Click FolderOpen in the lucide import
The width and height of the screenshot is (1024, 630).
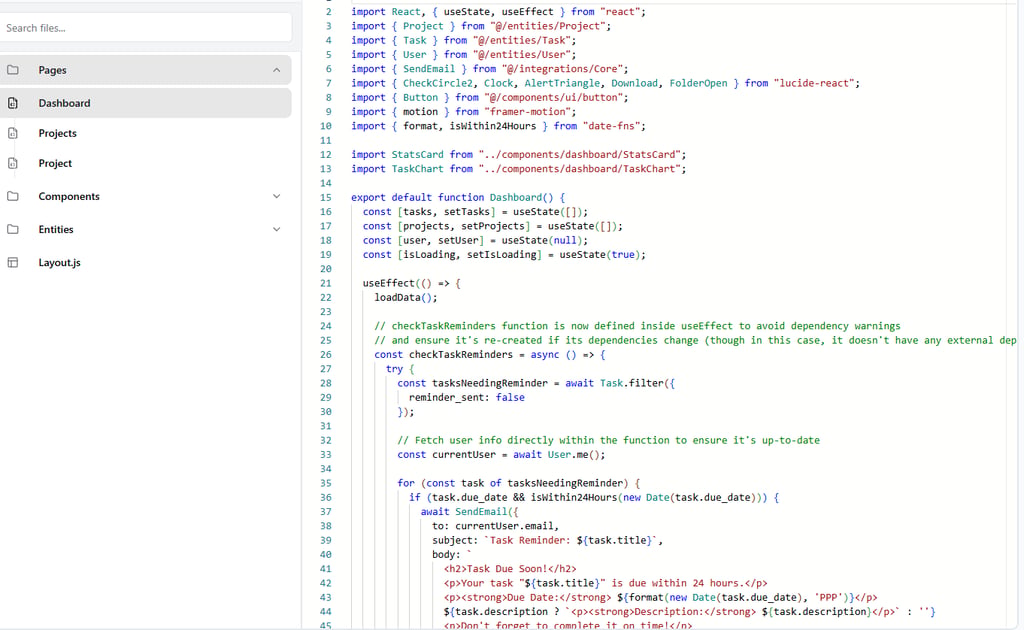698,84
